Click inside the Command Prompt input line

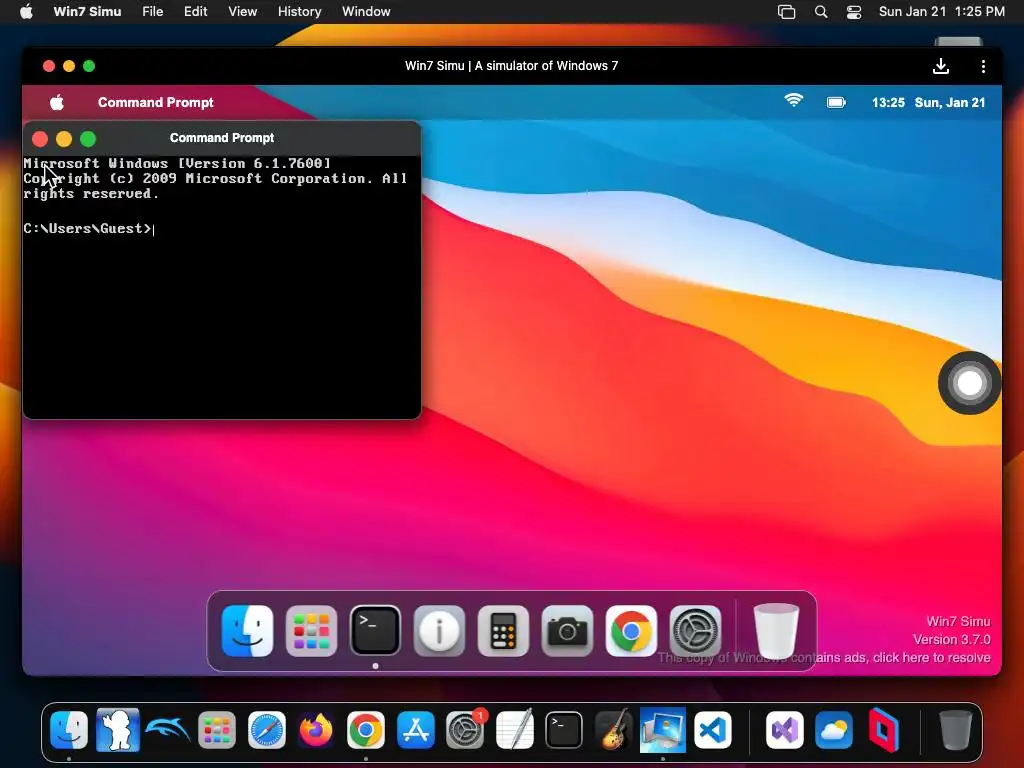click(221, 229)
